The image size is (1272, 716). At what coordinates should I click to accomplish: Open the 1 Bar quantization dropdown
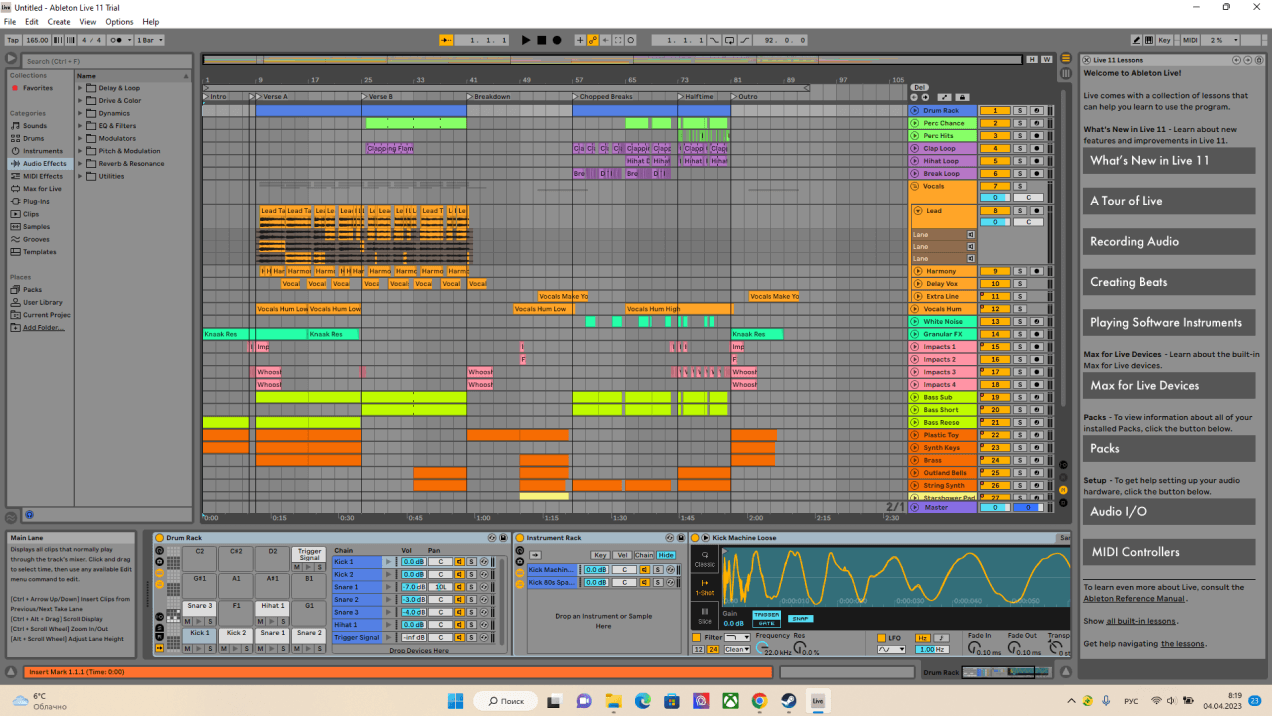point(150,40)
